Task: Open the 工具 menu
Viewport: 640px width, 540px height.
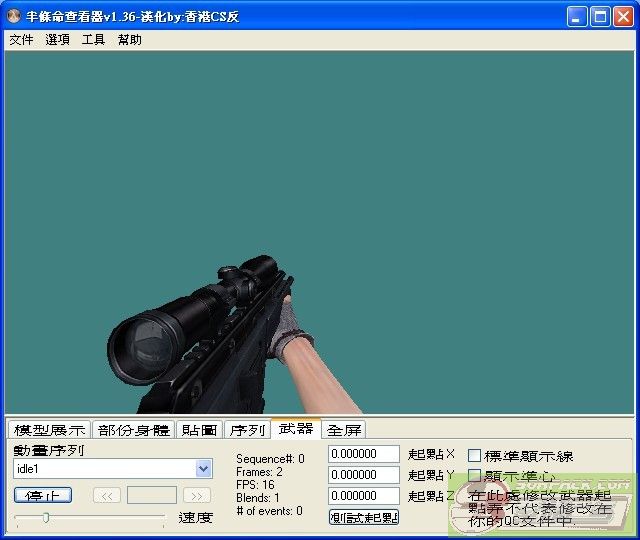Action: pos(93,40)
